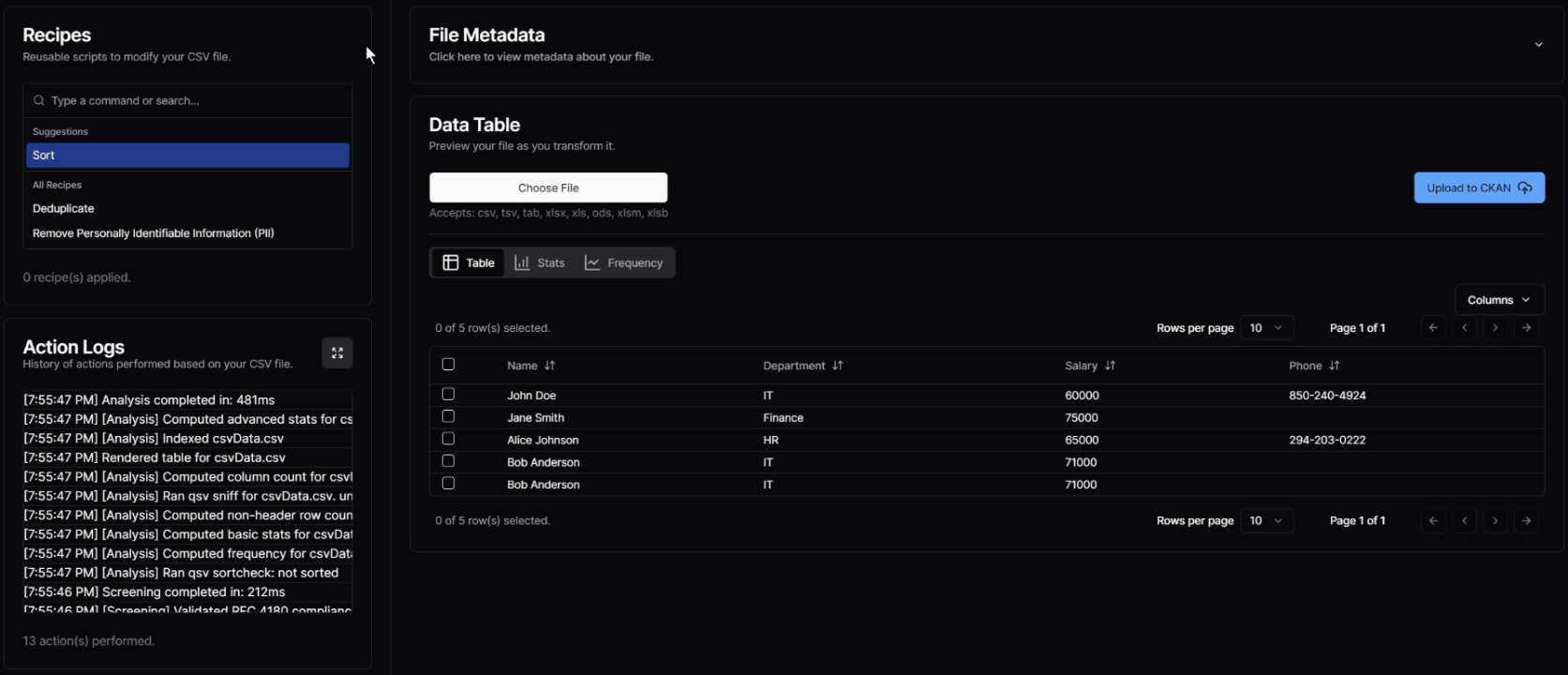Click the Upload to CKAN button
Image resolution: width=1568 pixels, height=675 pixels.
pyautogui.click(x=1479, y=187)
